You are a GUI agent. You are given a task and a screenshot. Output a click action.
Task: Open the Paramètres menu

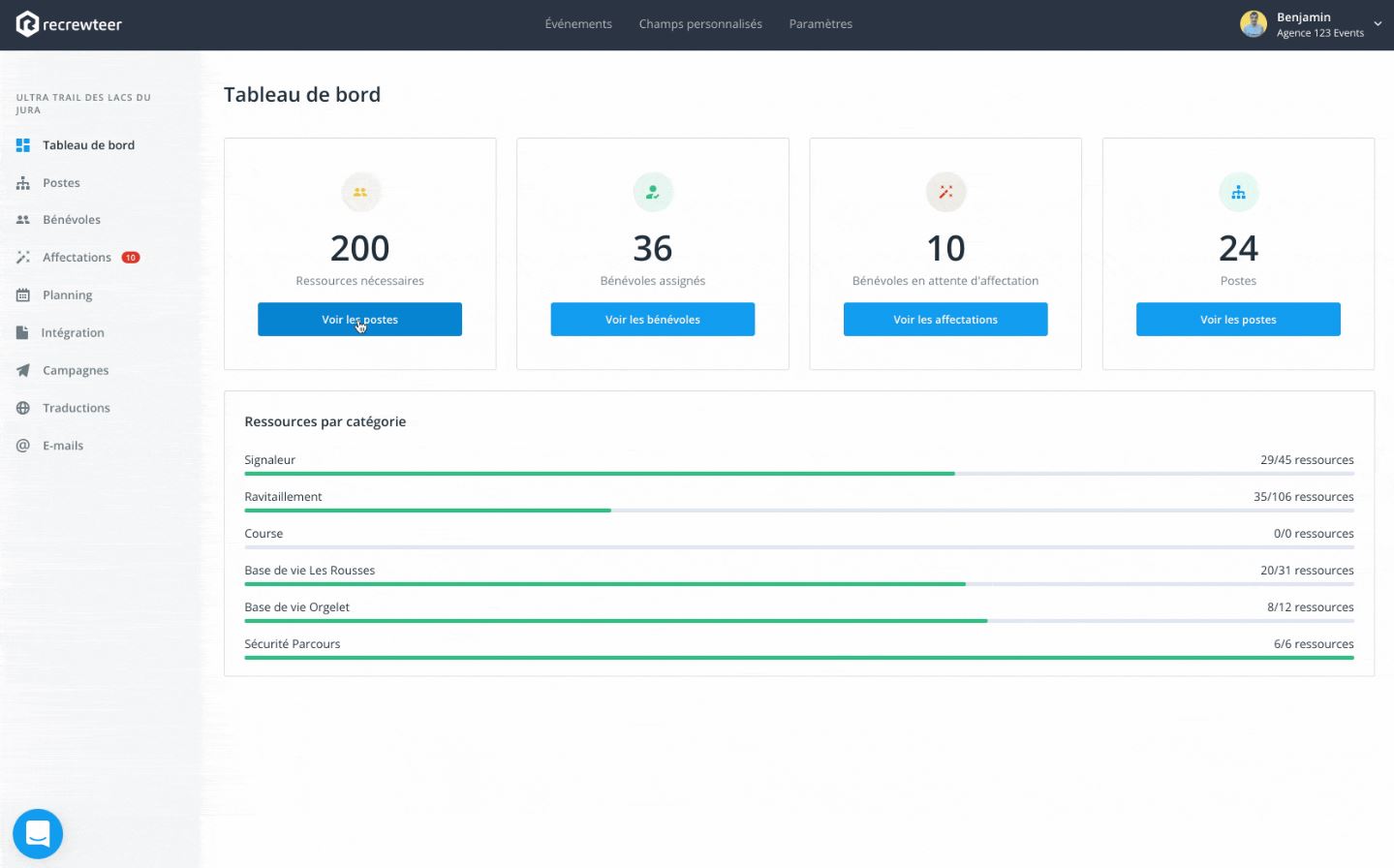821,24
